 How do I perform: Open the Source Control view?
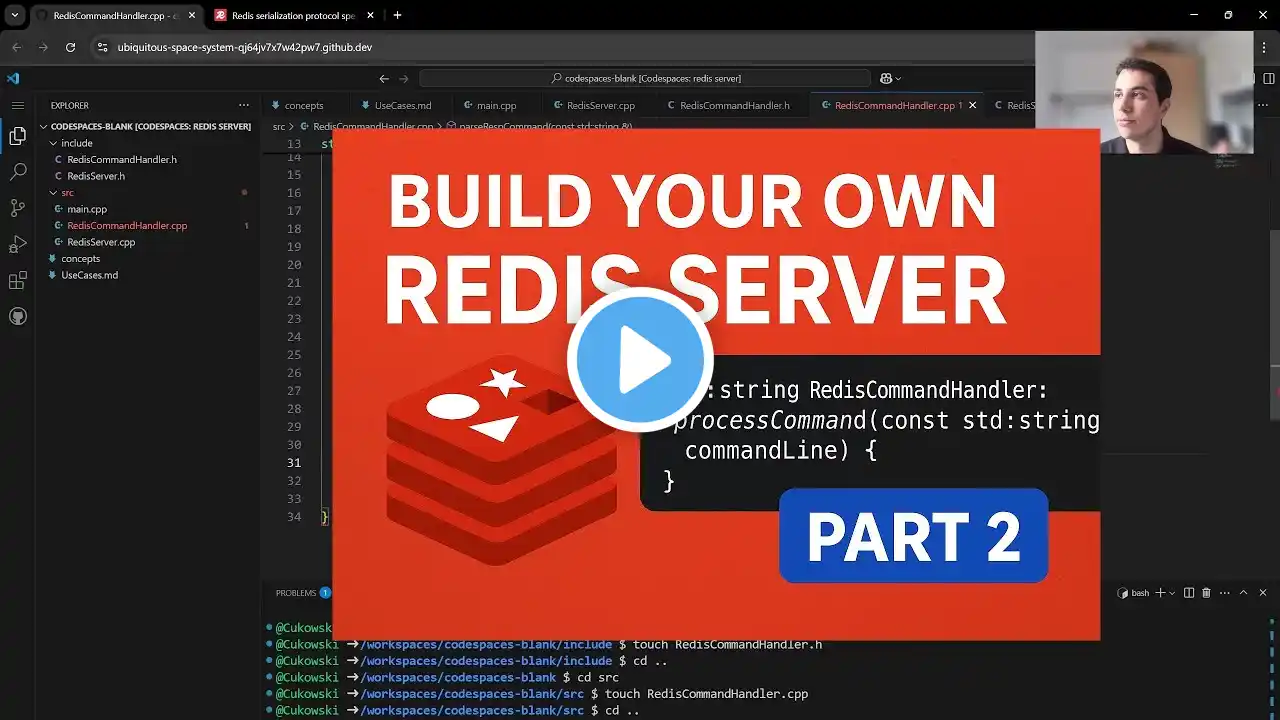[17, 208]
